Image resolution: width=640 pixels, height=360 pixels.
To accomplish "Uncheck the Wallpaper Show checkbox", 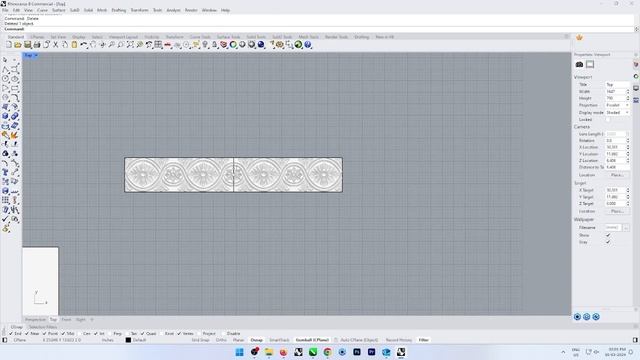I will click(x=608, y=235).
